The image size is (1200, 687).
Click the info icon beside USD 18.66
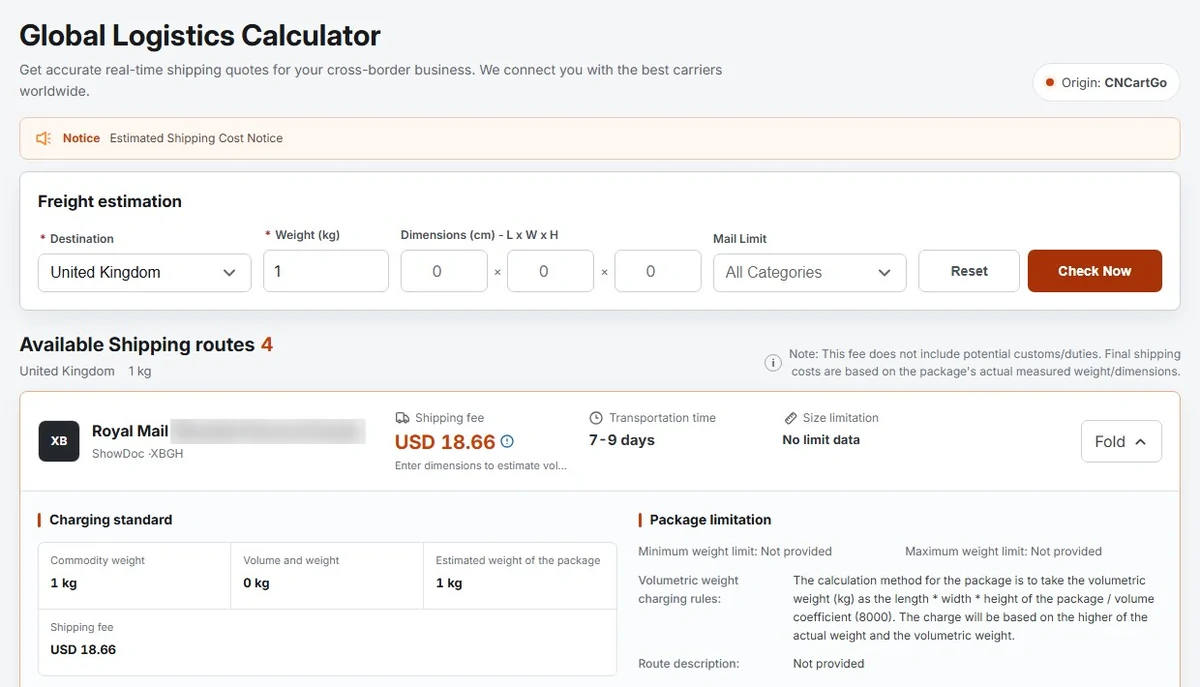click(x=507, y=441)
